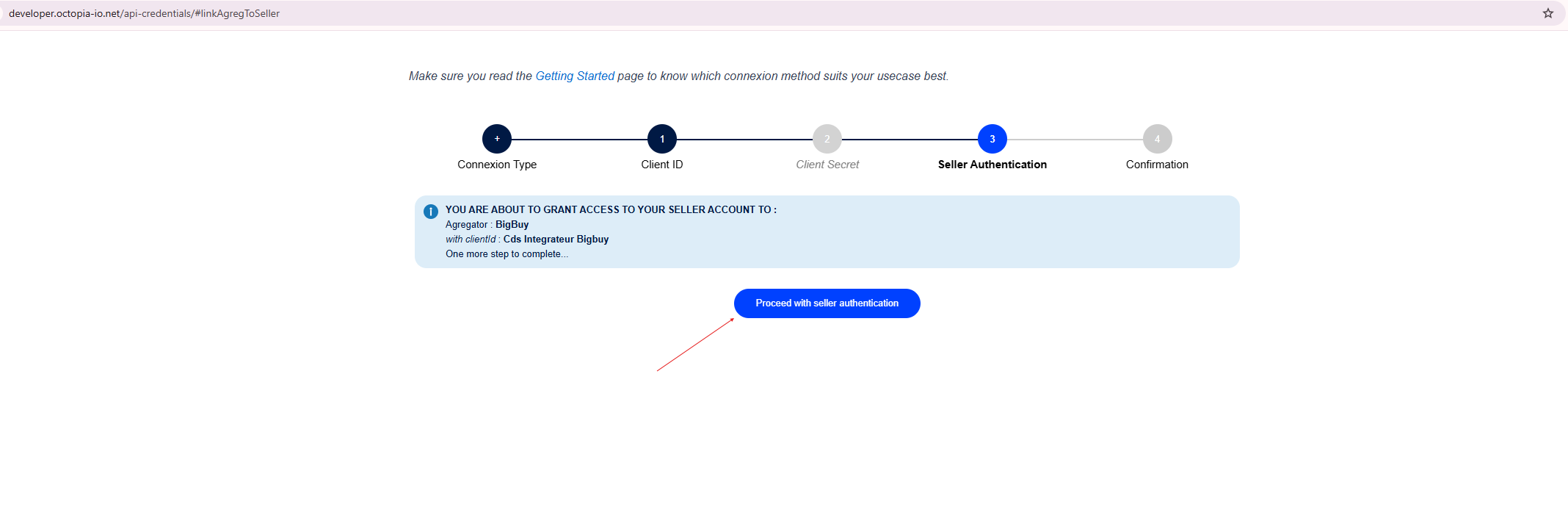Open the Getting Started page link
This screenshot has width=1568, height=529.
575,76
